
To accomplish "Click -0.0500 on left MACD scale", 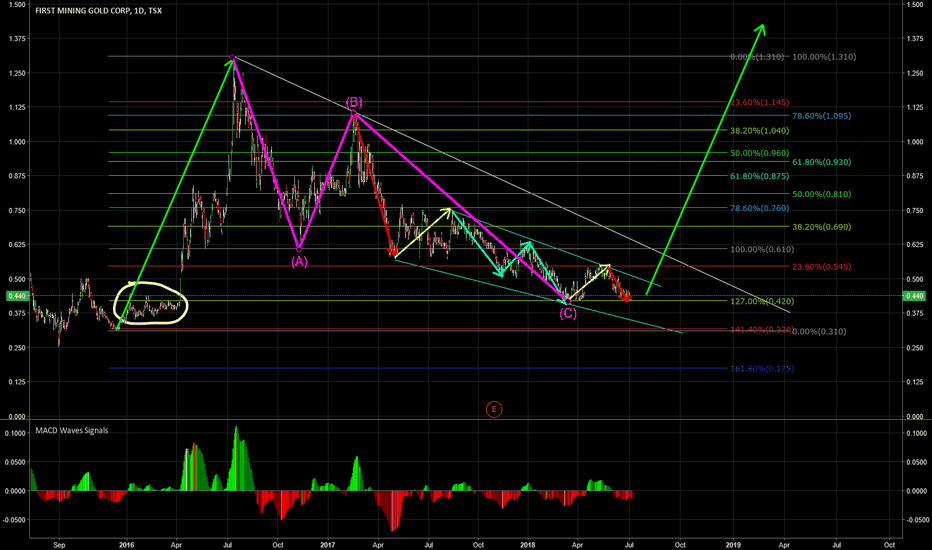I will (14, 520).
